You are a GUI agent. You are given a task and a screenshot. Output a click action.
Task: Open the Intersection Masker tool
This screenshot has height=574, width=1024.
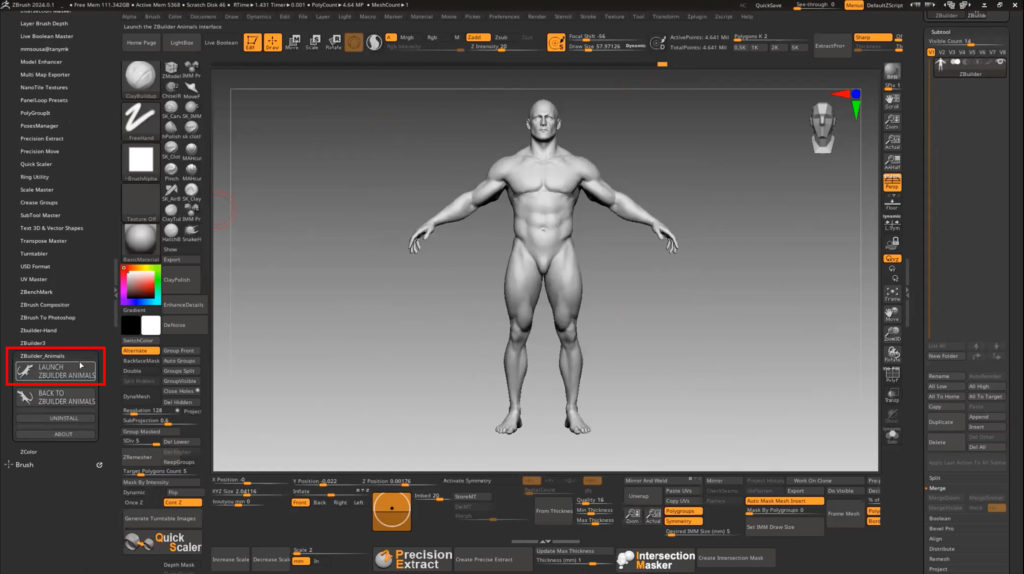(x=655, y=559)
